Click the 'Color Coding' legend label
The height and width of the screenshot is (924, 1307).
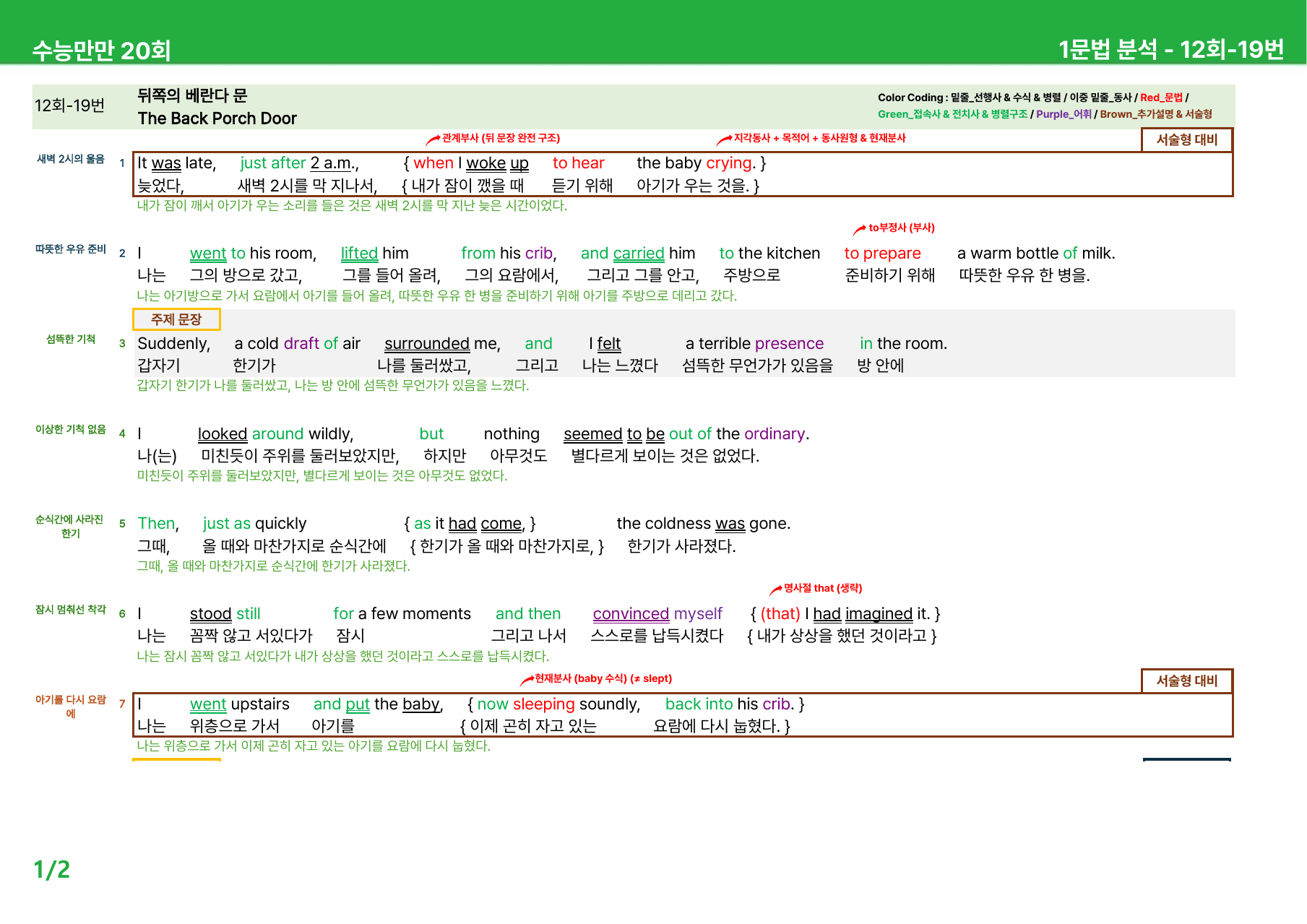(x=910, y=98)
